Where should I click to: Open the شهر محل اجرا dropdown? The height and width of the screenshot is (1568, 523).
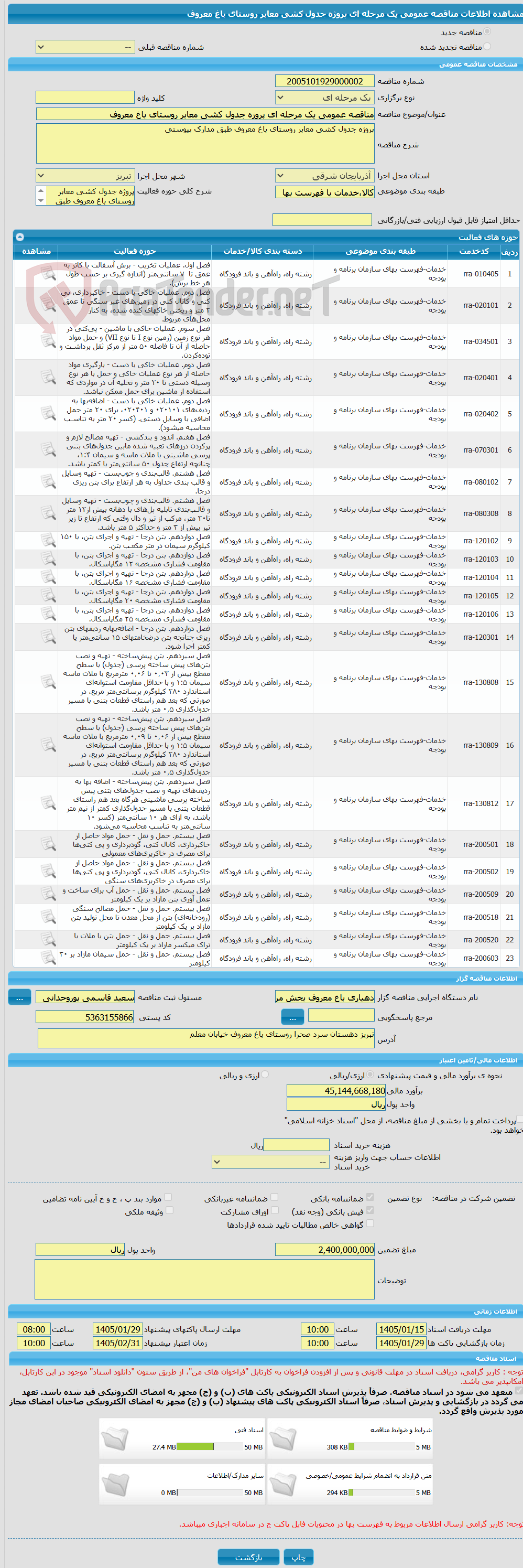pos(85,176)
